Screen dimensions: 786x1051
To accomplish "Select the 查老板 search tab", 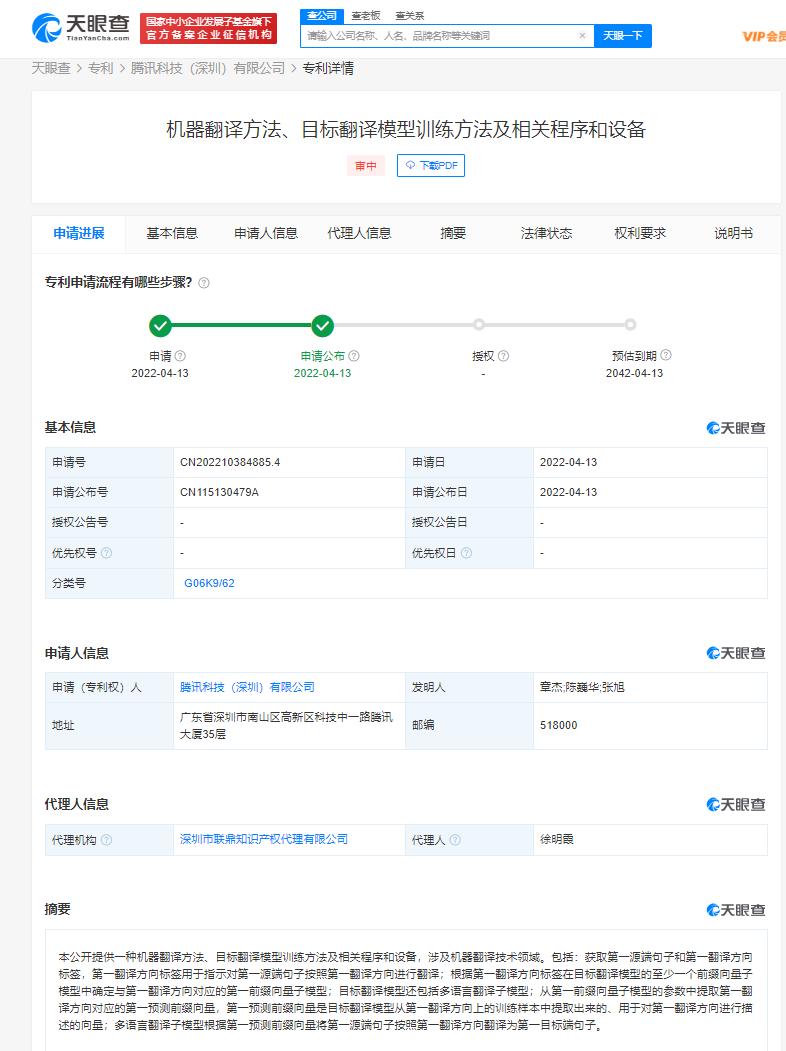I will 366,15.
